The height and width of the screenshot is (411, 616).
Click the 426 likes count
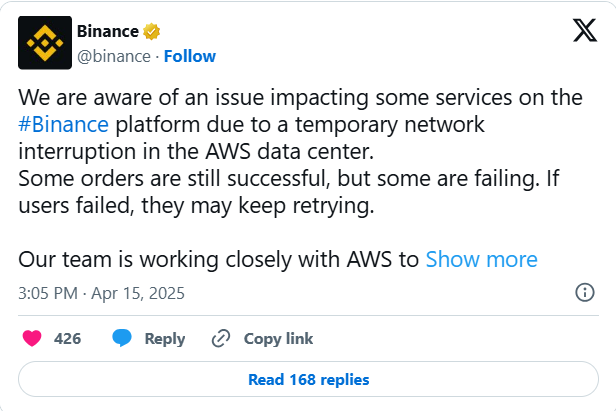point(67,339)
